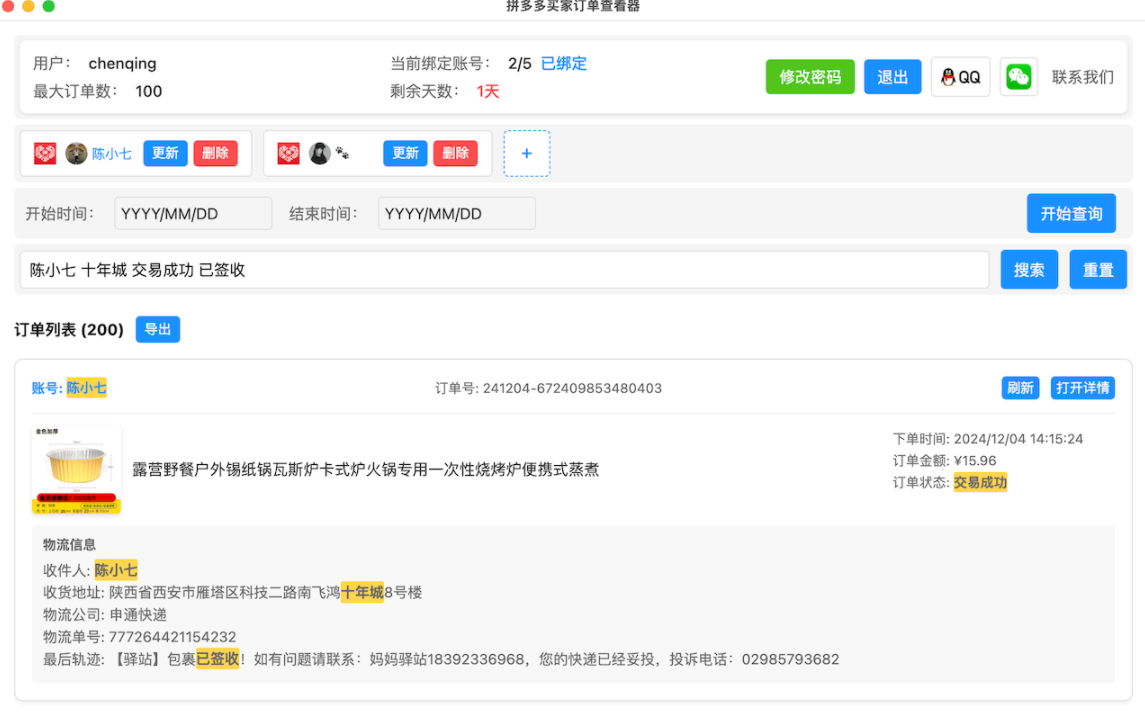Click the tracking number 777264421154232

172,637
